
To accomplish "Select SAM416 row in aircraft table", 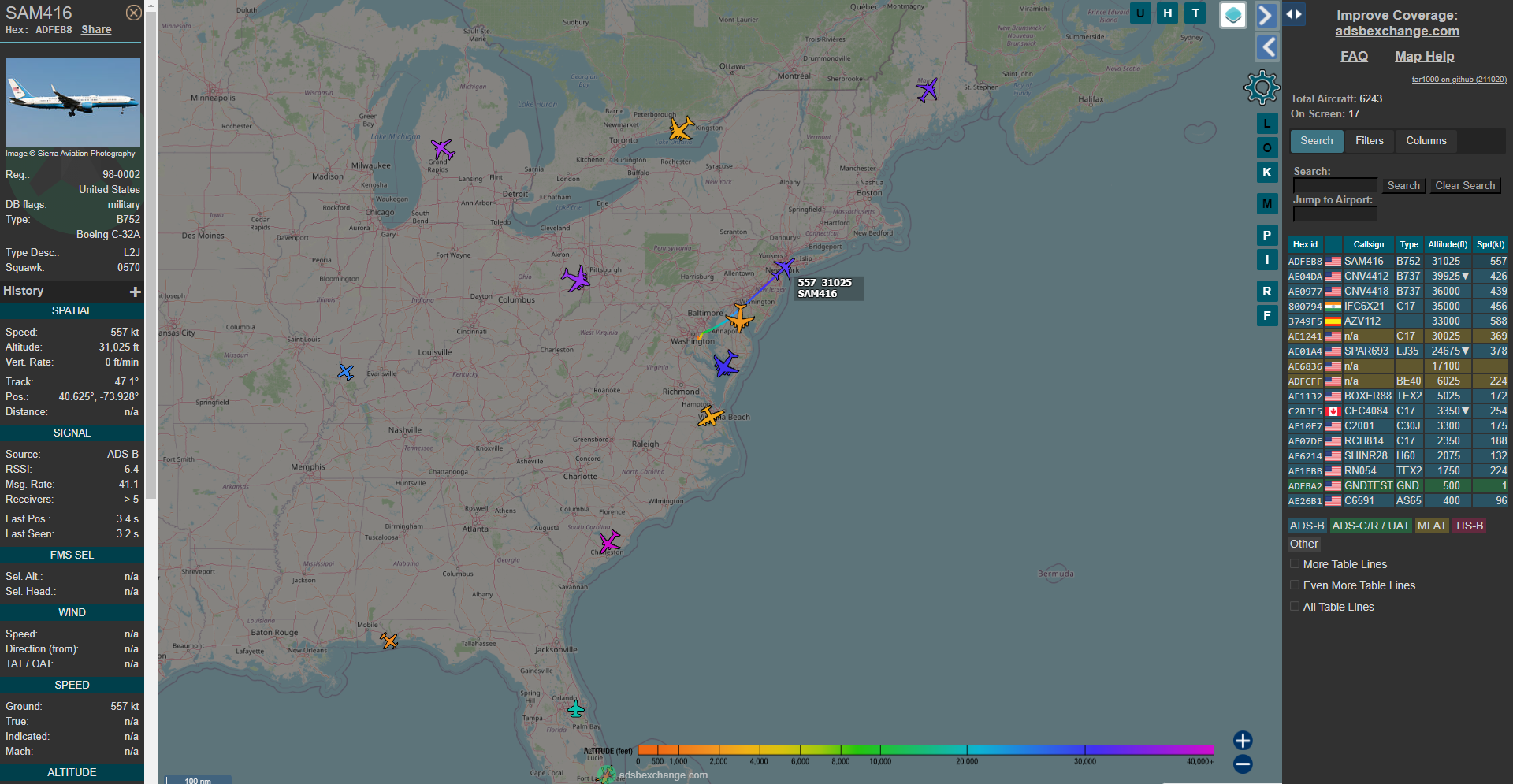I will click(x=1397, y=262).
